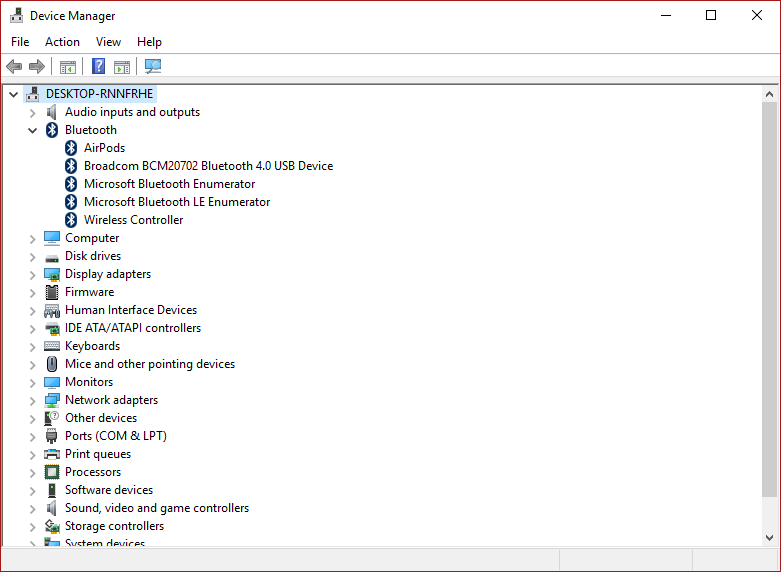Click the scrollbar down arrow
The height and width of the screenshot is (572, 781).
[x=769, y=538]
